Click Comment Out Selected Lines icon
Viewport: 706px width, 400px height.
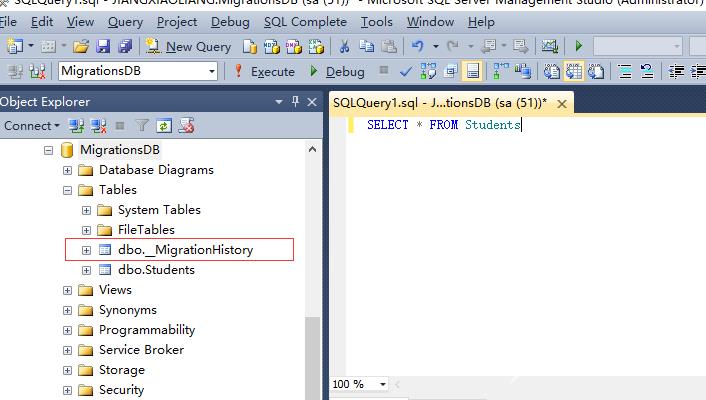pyautogui.click(x=625, y=71)
